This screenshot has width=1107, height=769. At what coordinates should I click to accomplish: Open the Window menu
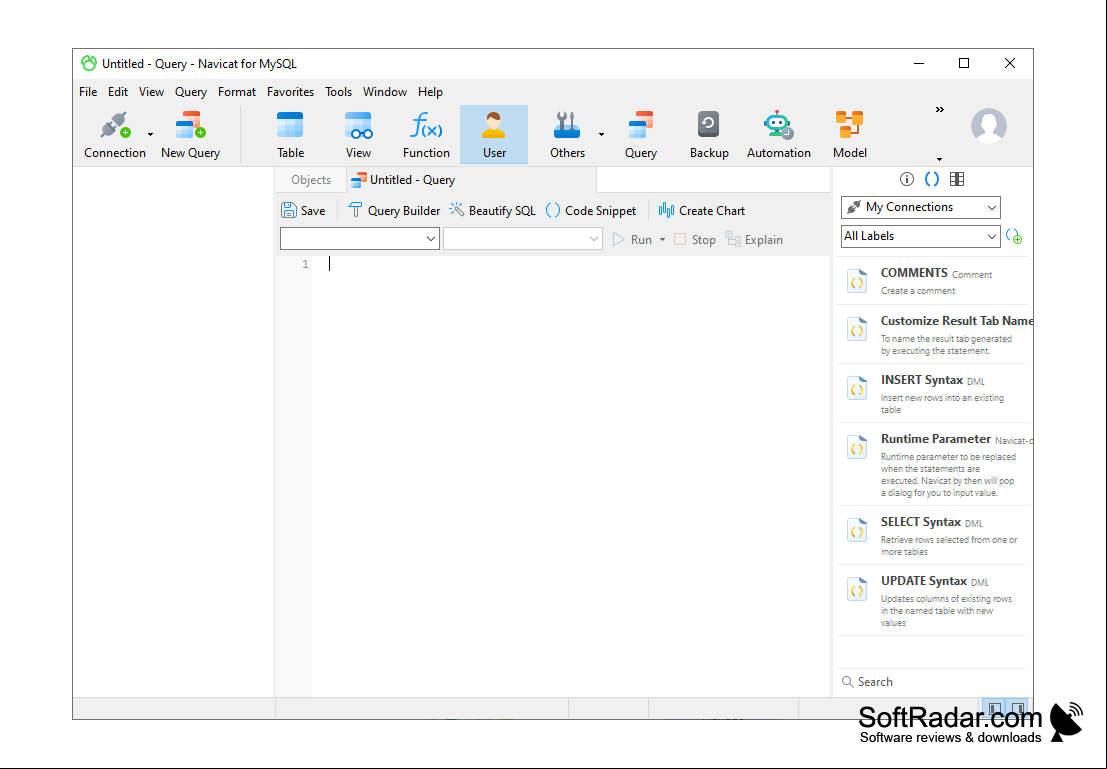385,92
